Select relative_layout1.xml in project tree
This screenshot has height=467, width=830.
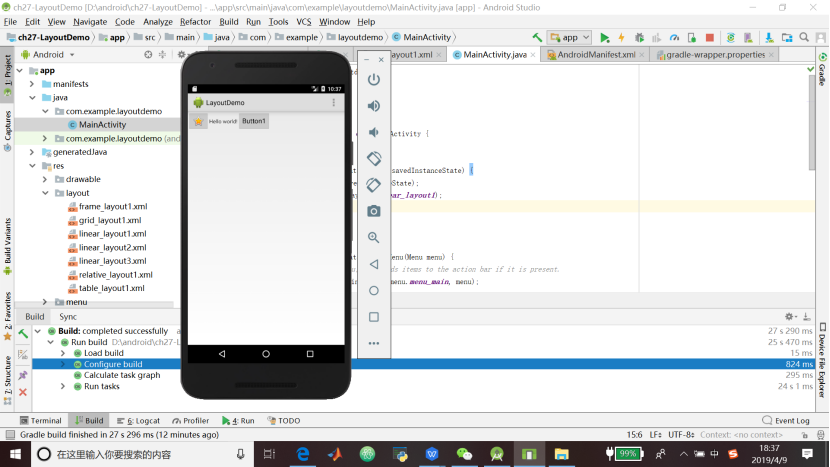tap(115, 274)
